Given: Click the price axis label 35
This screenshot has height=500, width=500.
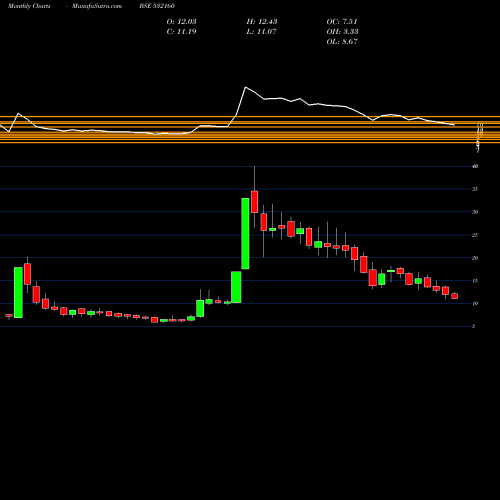Looking at the screenshot, I should pyautogui.click(x=475, y=189).
